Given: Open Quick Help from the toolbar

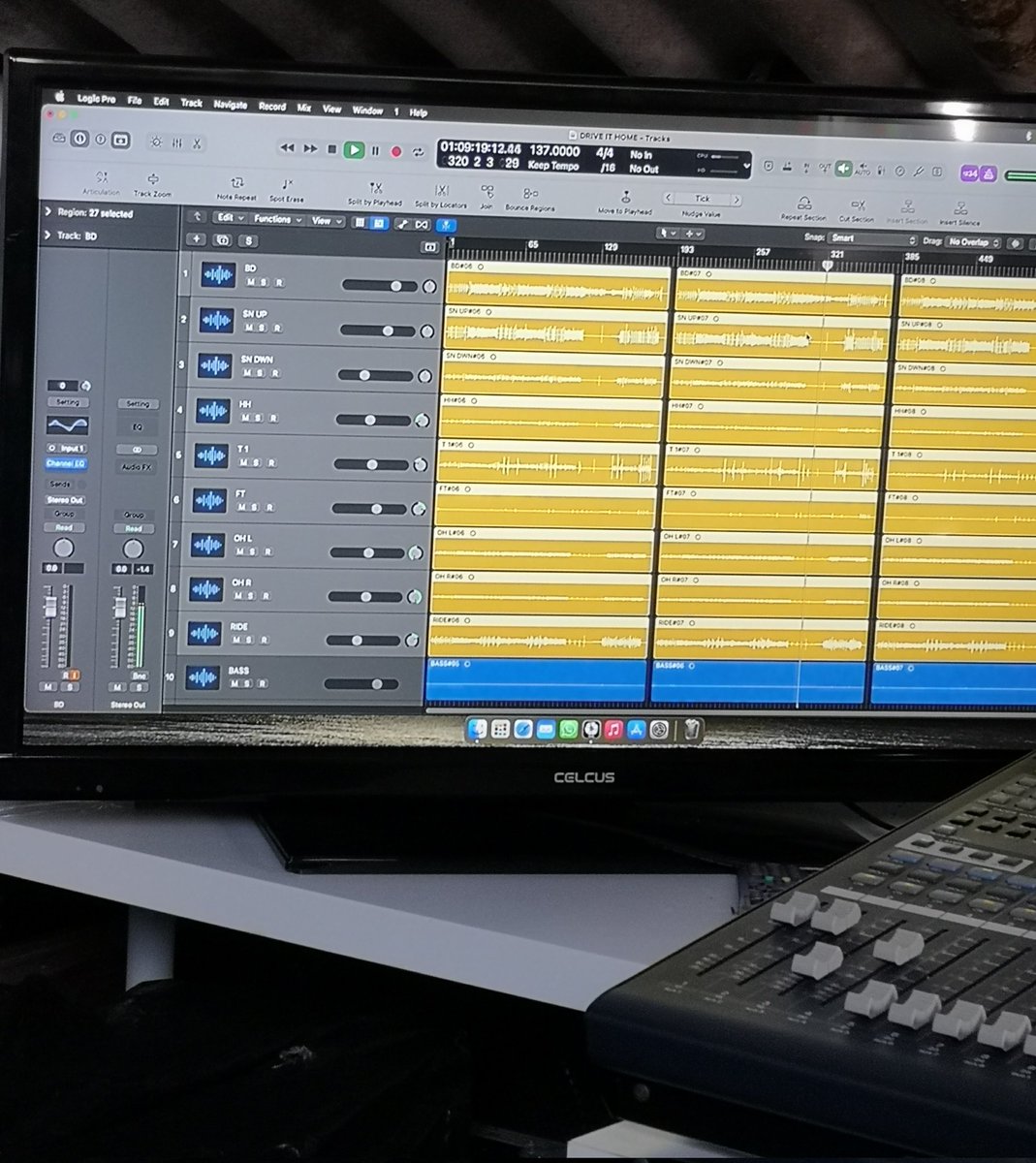Looking at the screenshot, I should pos(100,141).
